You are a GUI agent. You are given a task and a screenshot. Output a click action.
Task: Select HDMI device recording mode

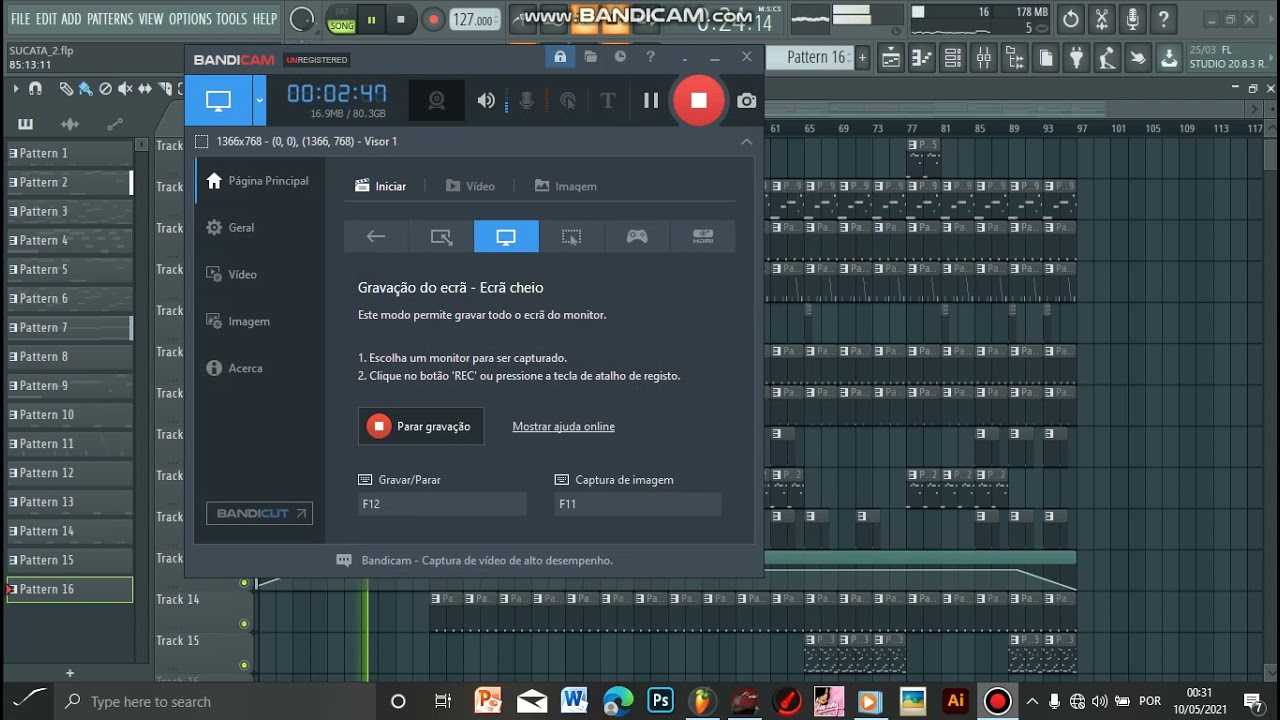click(703, 236)
